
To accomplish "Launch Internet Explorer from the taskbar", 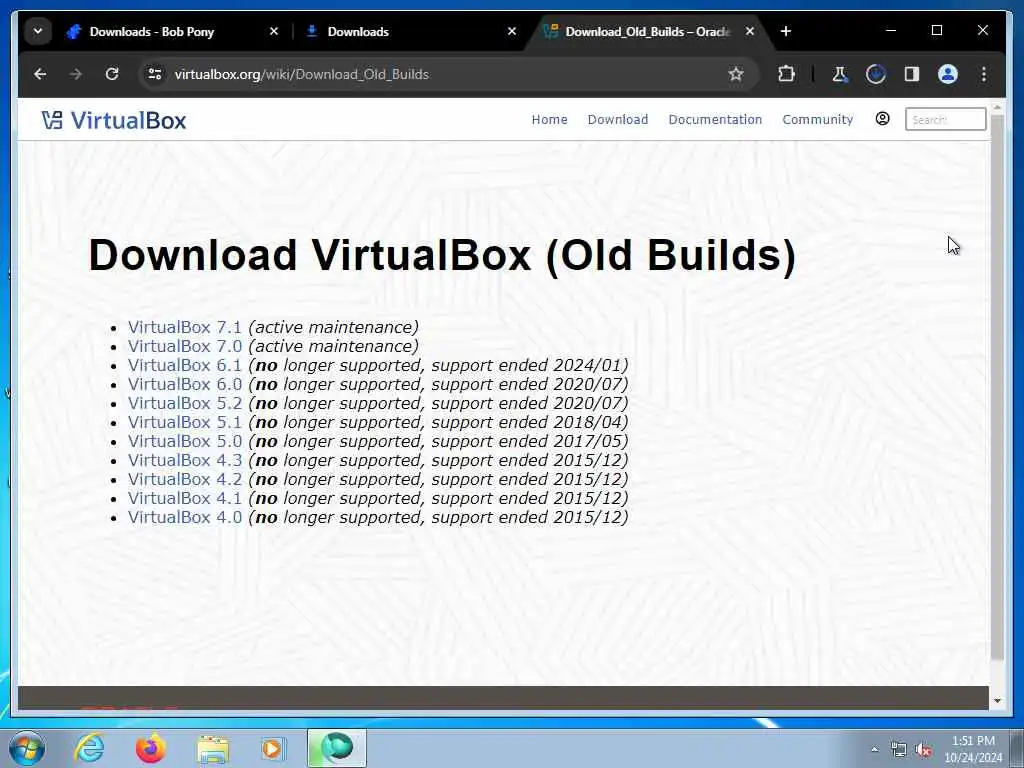I will coord(89,748).
